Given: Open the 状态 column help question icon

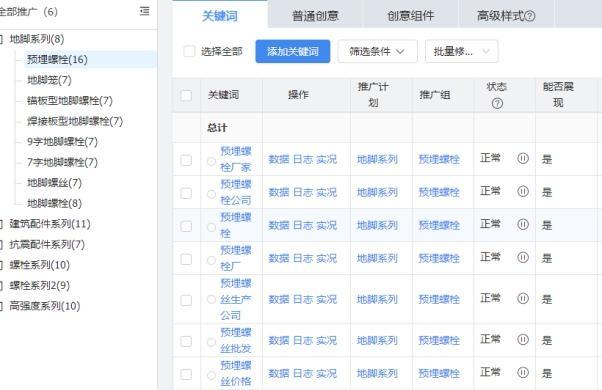Looking at the screenshot, I should click(x=497, y=103).
